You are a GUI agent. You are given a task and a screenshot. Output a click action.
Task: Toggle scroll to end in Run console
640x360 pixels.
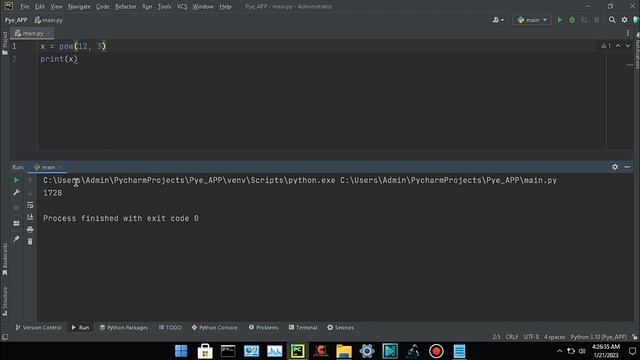(x=30, y=217)
